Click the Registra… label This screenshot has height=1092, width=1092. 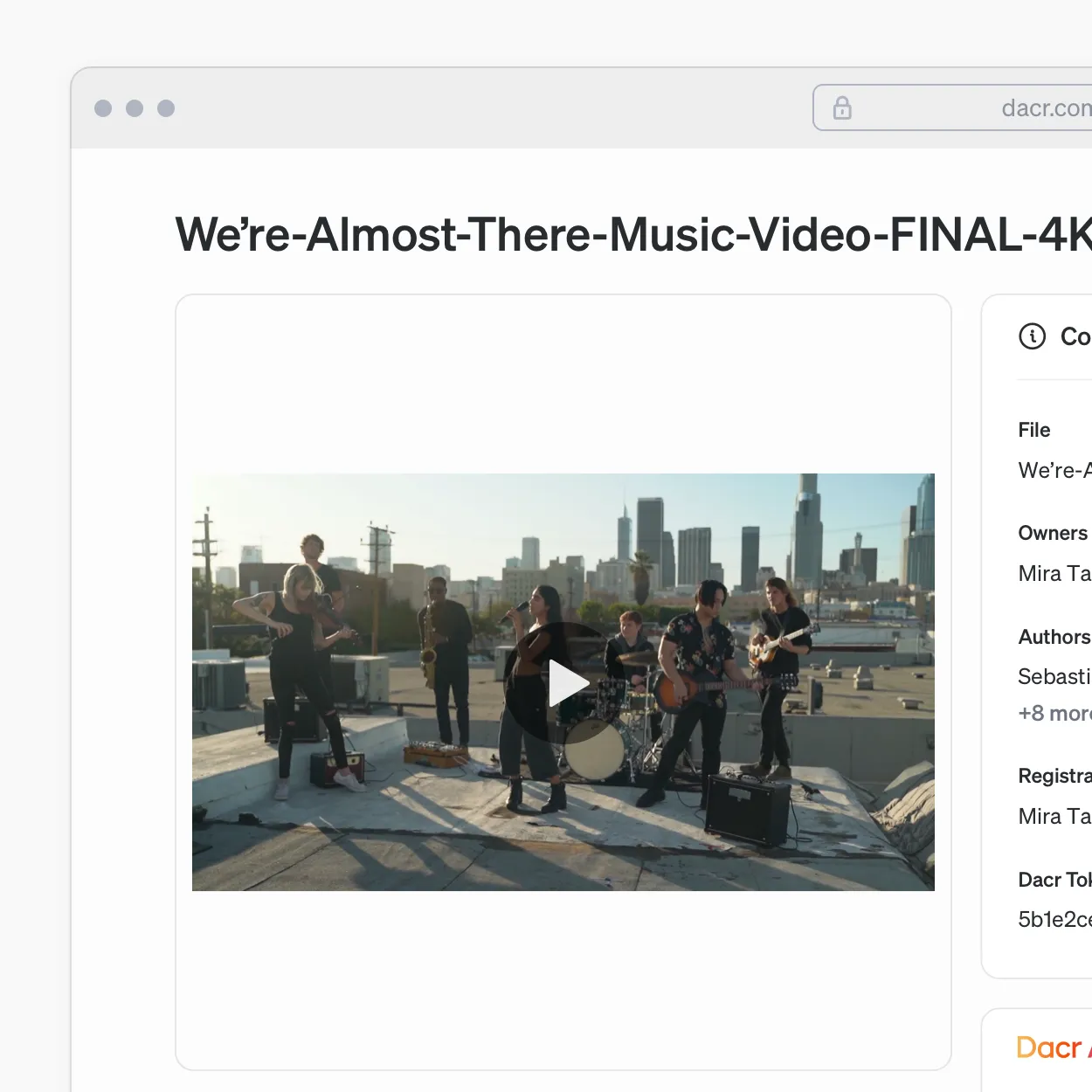[1054, 776]
